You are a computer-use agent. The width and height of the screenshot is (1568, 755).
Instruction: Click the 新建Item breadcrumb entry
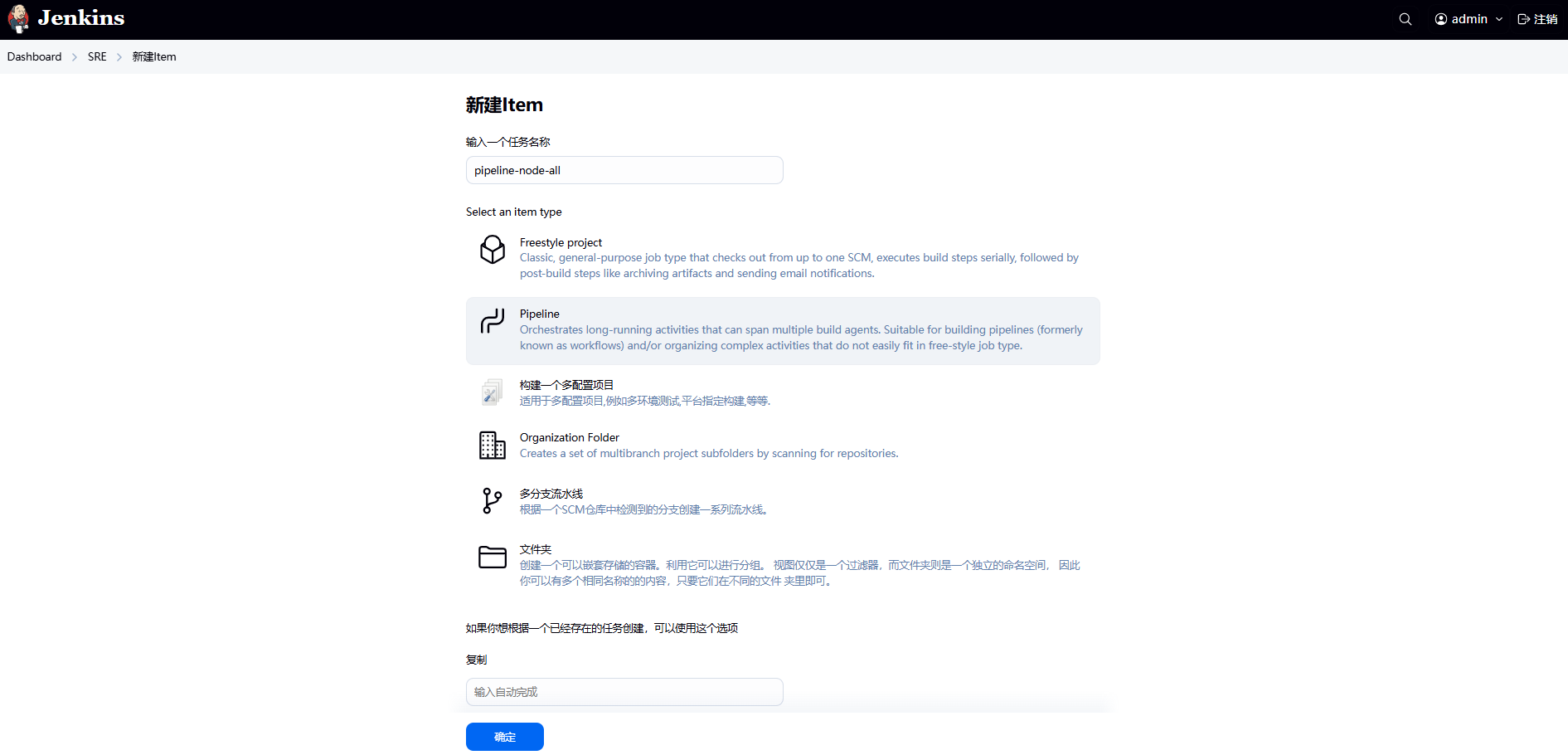pos(154,56)
